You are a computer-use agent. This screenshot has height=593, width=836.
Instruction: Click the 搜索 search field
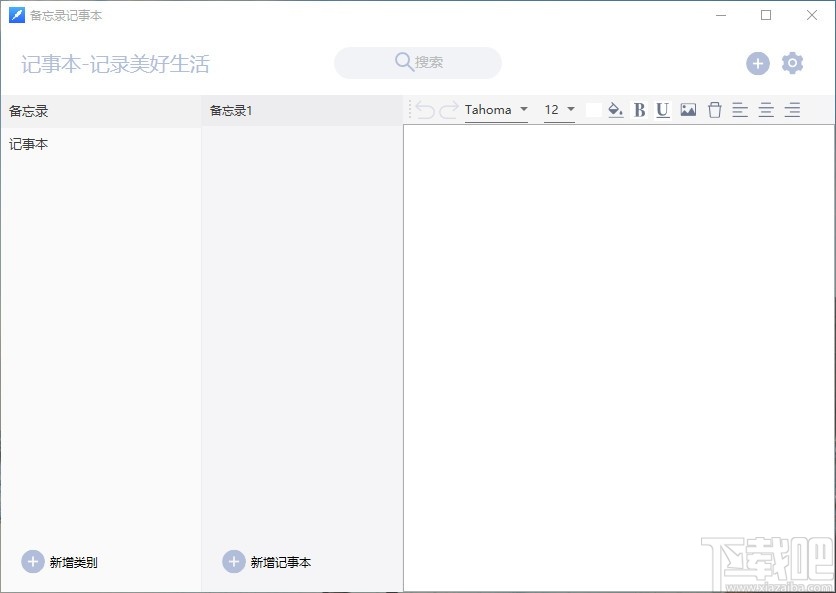click(x=418, y=62)
